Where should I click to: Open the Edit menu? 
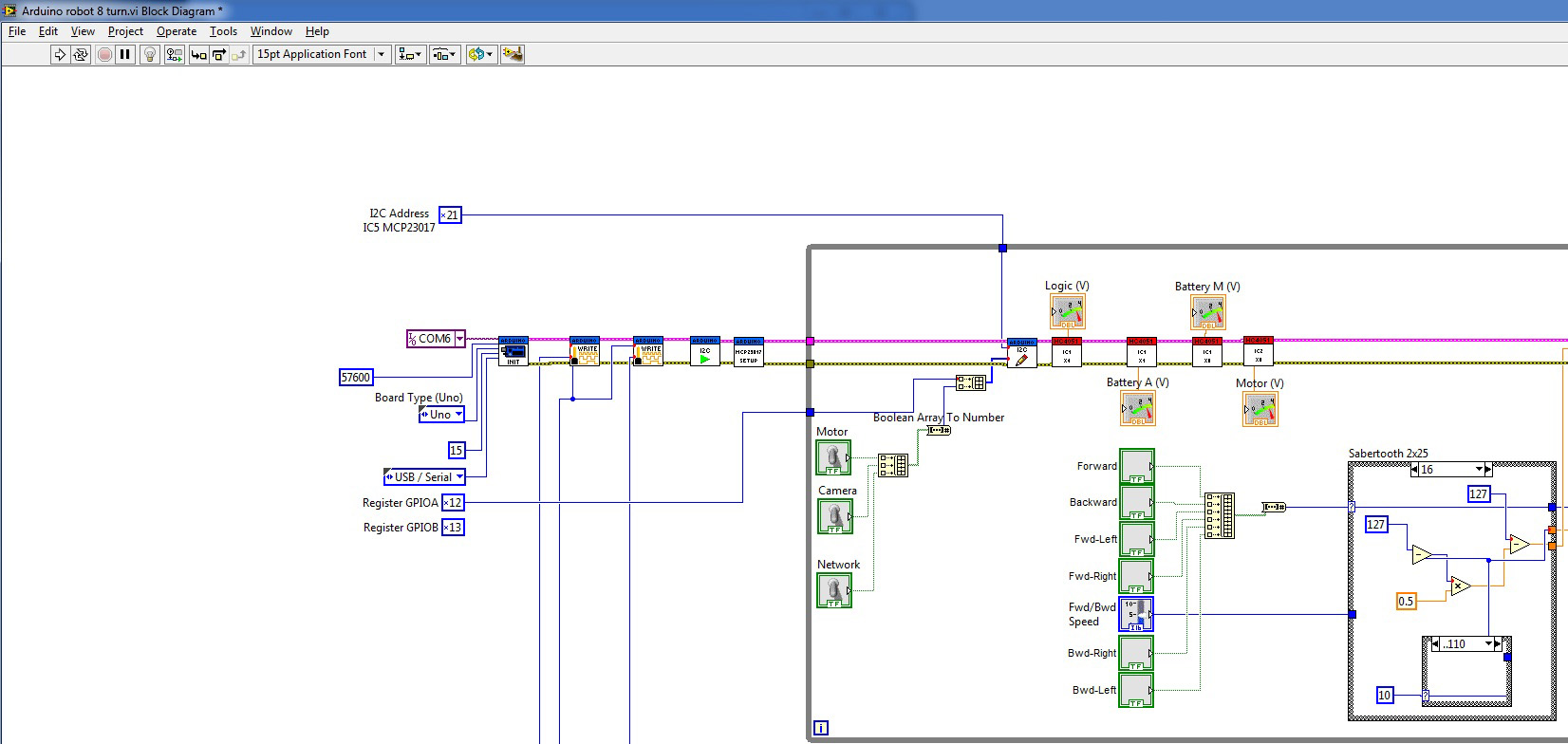coord(48,31)
